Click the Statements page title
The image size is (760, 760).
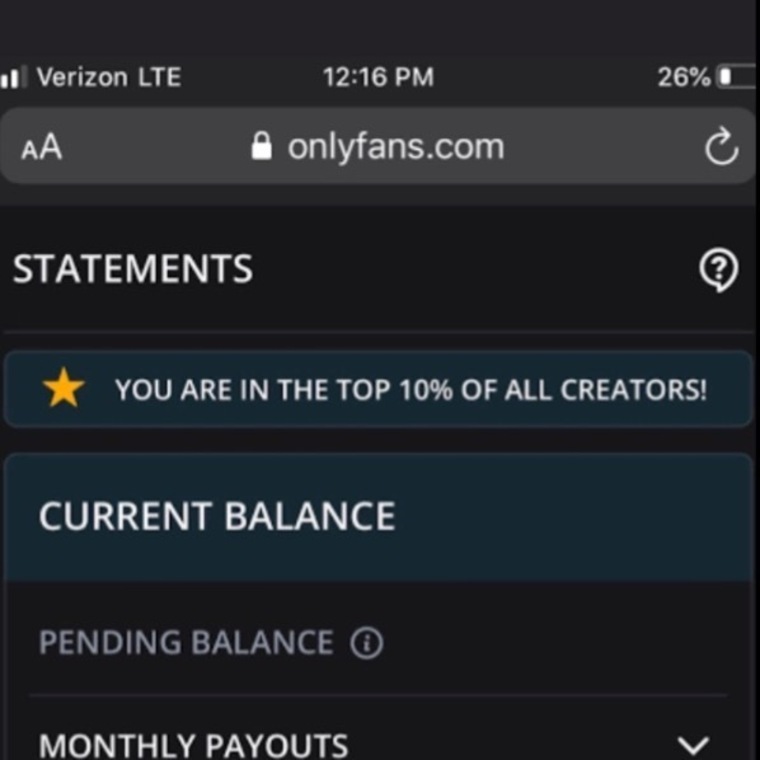[132, 269]
